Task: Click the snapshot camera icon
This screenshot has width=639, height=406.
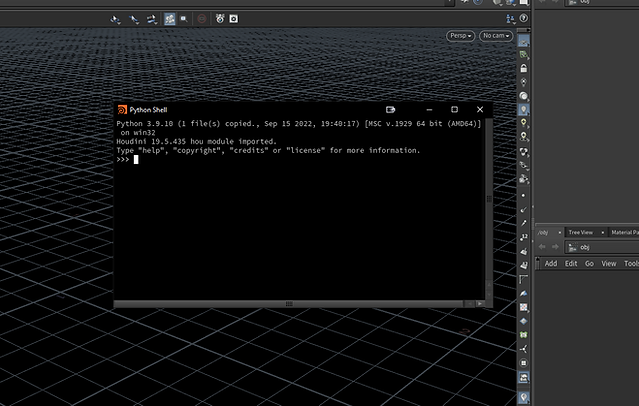Action: point(234,19)
